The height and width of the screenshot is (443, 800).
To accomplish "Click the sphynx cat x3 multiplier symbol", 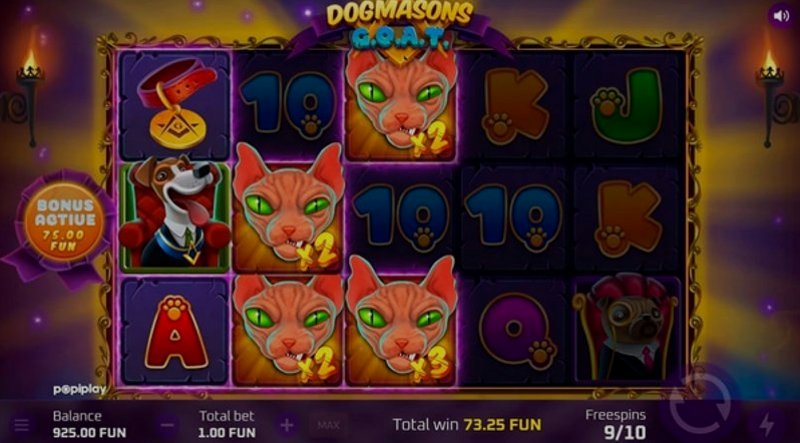I will point(402,323).
